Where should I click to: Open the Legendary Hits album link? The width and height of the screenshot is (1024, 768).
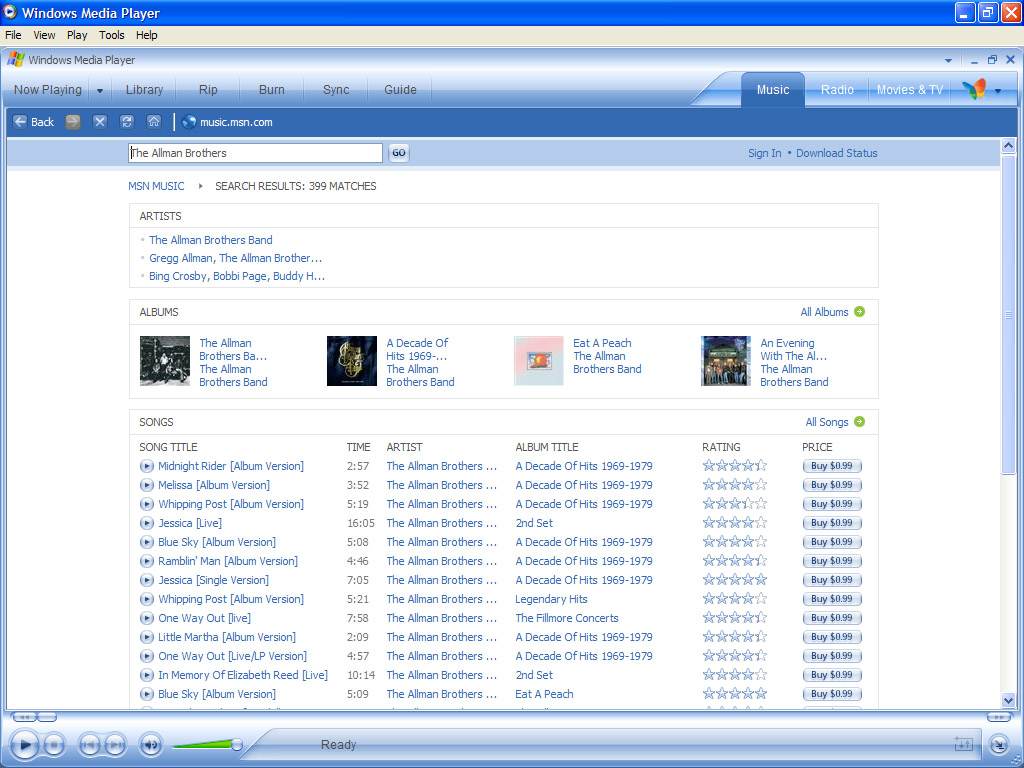[551, 599]
